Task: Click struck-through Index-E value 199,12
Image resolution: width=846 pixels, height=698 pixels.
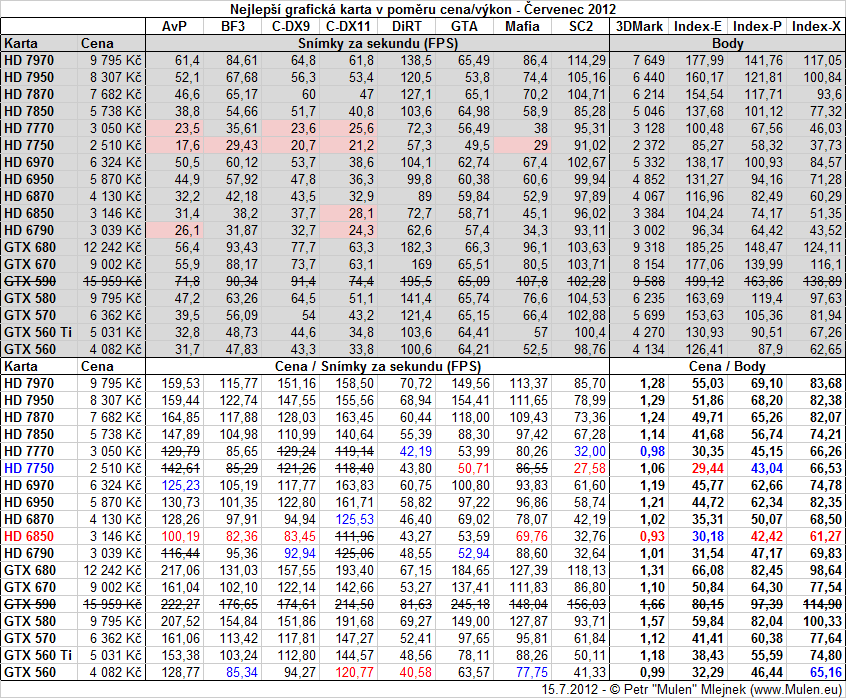Action: 705,282
